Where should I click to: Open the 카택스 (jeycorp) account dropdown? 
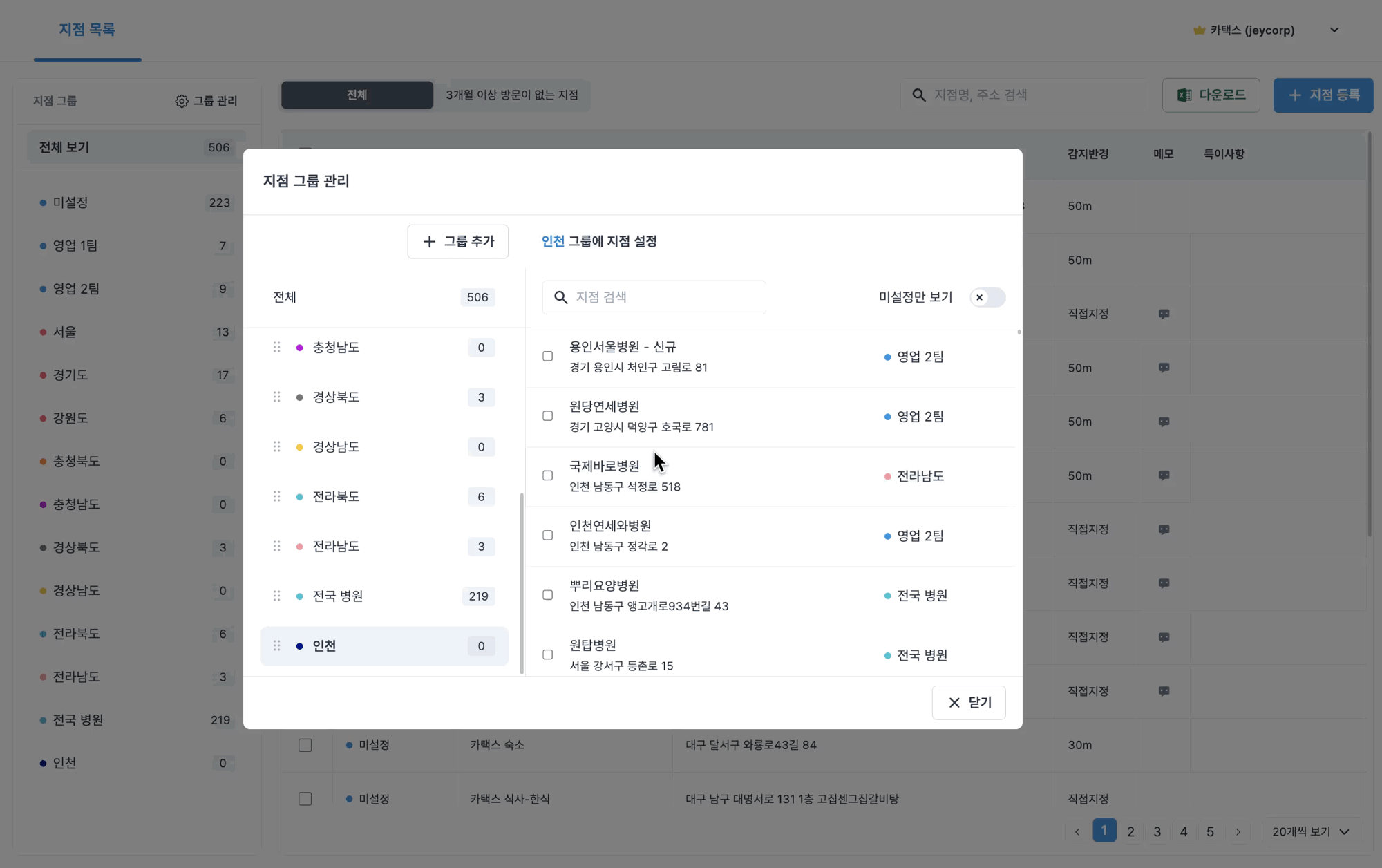1334,30
